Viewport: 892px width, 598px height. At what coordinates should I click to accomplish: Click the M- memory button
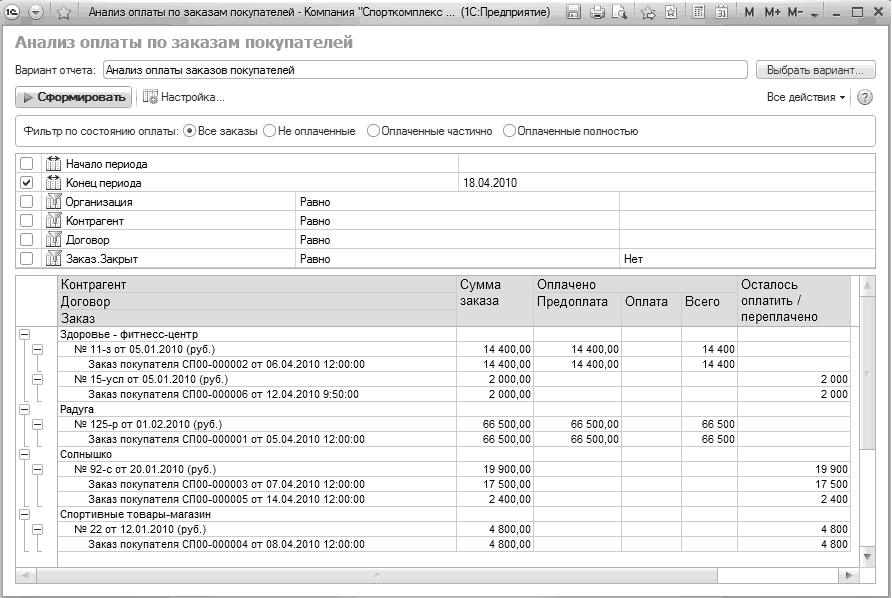(795, 12)
